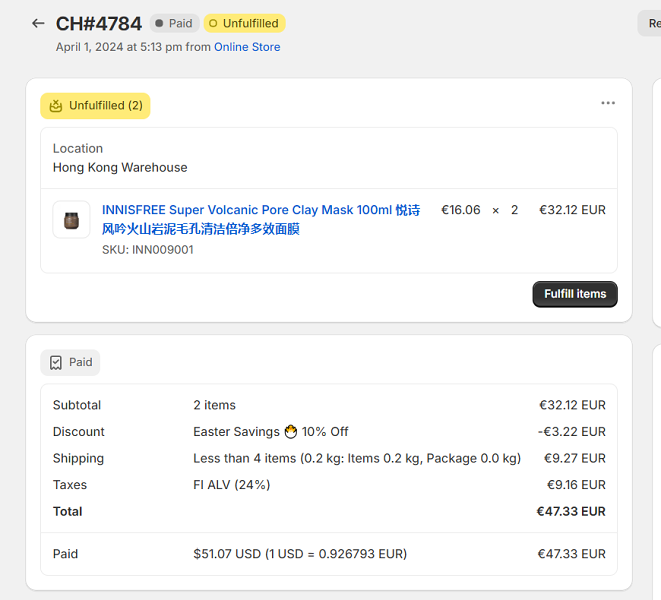Viewport: 661px width, 600px height.
Task: Select the order number CH#4784 heading
Action: point(99,23)
